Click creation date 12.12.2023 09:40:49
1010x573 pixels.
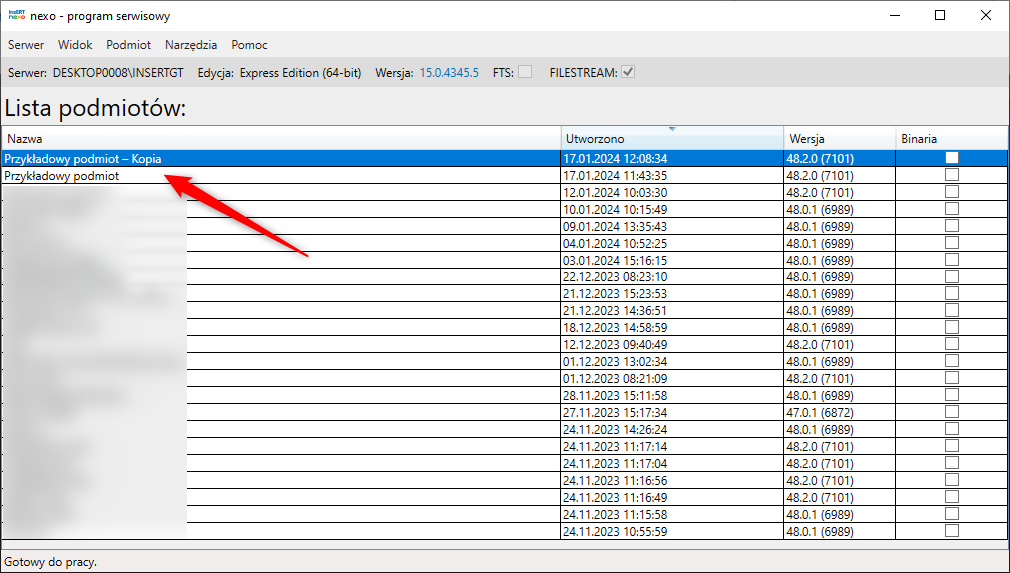[615, 344]
